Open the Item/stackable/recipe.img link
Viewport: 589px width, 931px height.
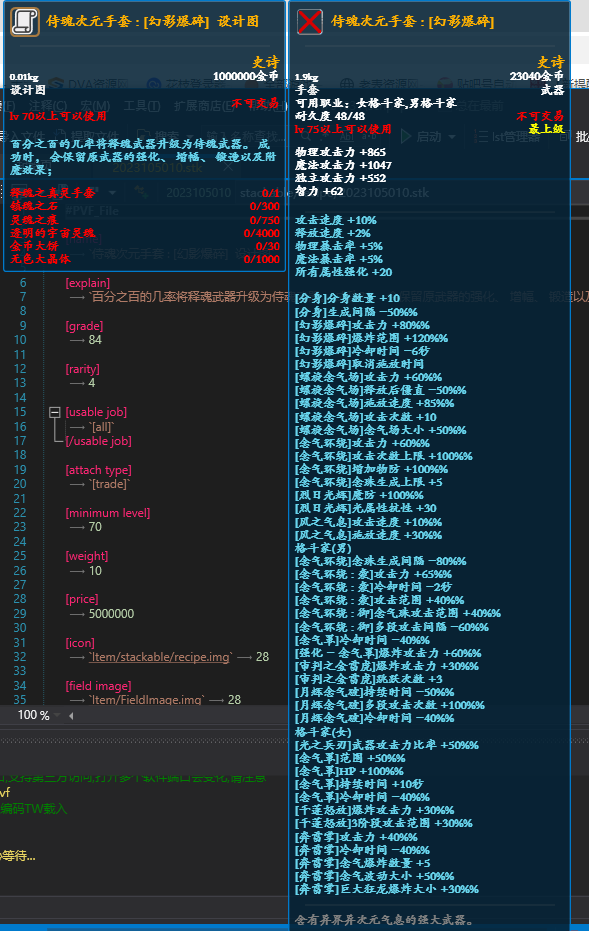click(160, 657)
